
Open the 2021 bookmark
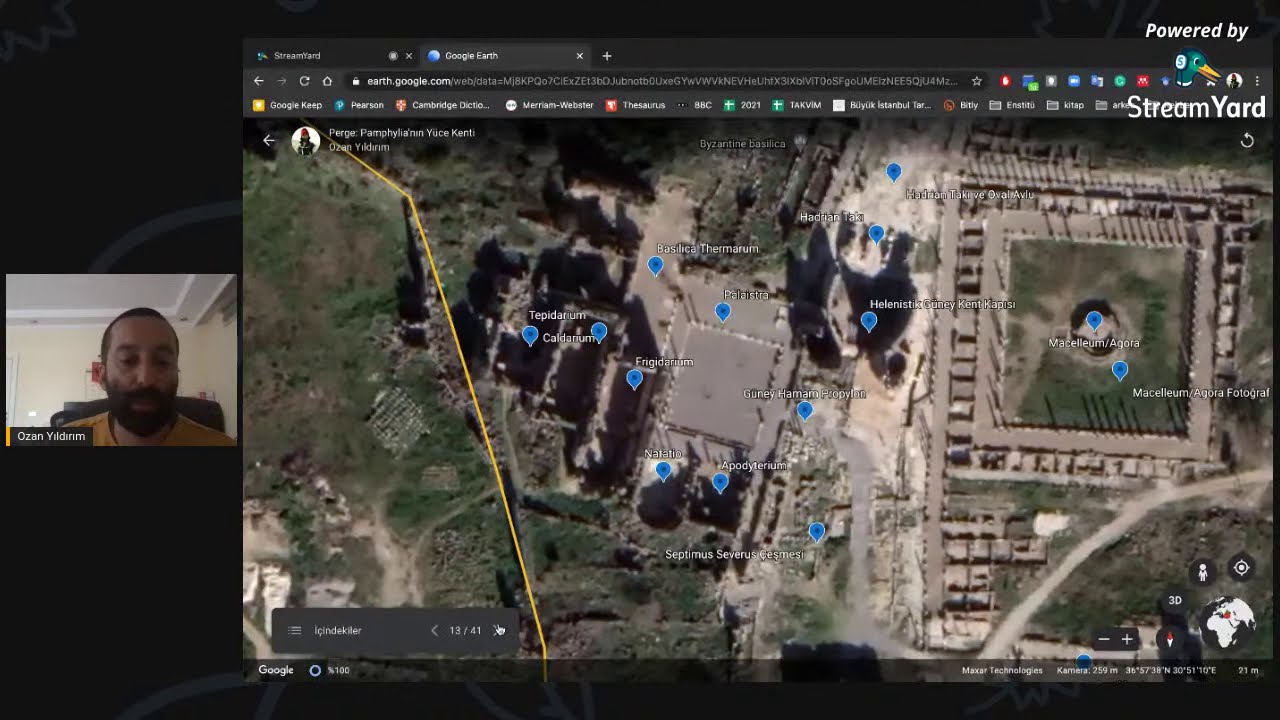743,105
